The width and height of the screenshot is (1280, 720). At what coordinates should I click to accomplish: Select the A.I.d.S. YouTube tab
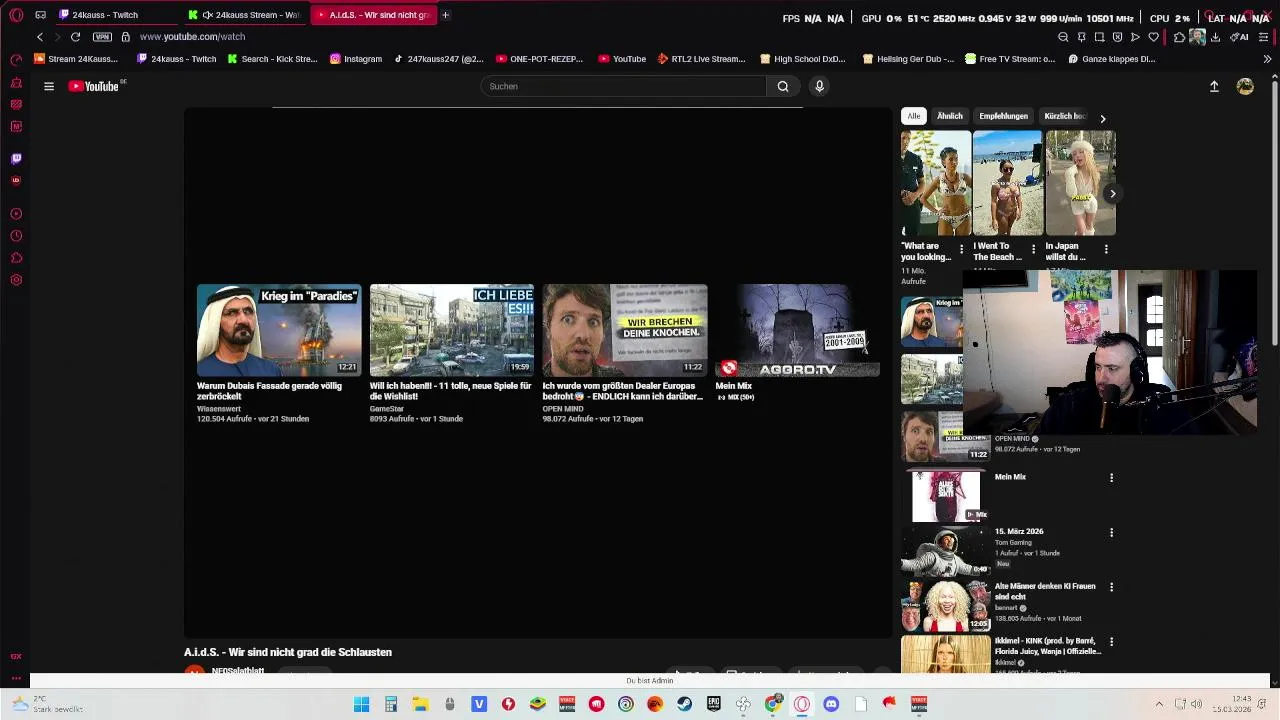372,15
